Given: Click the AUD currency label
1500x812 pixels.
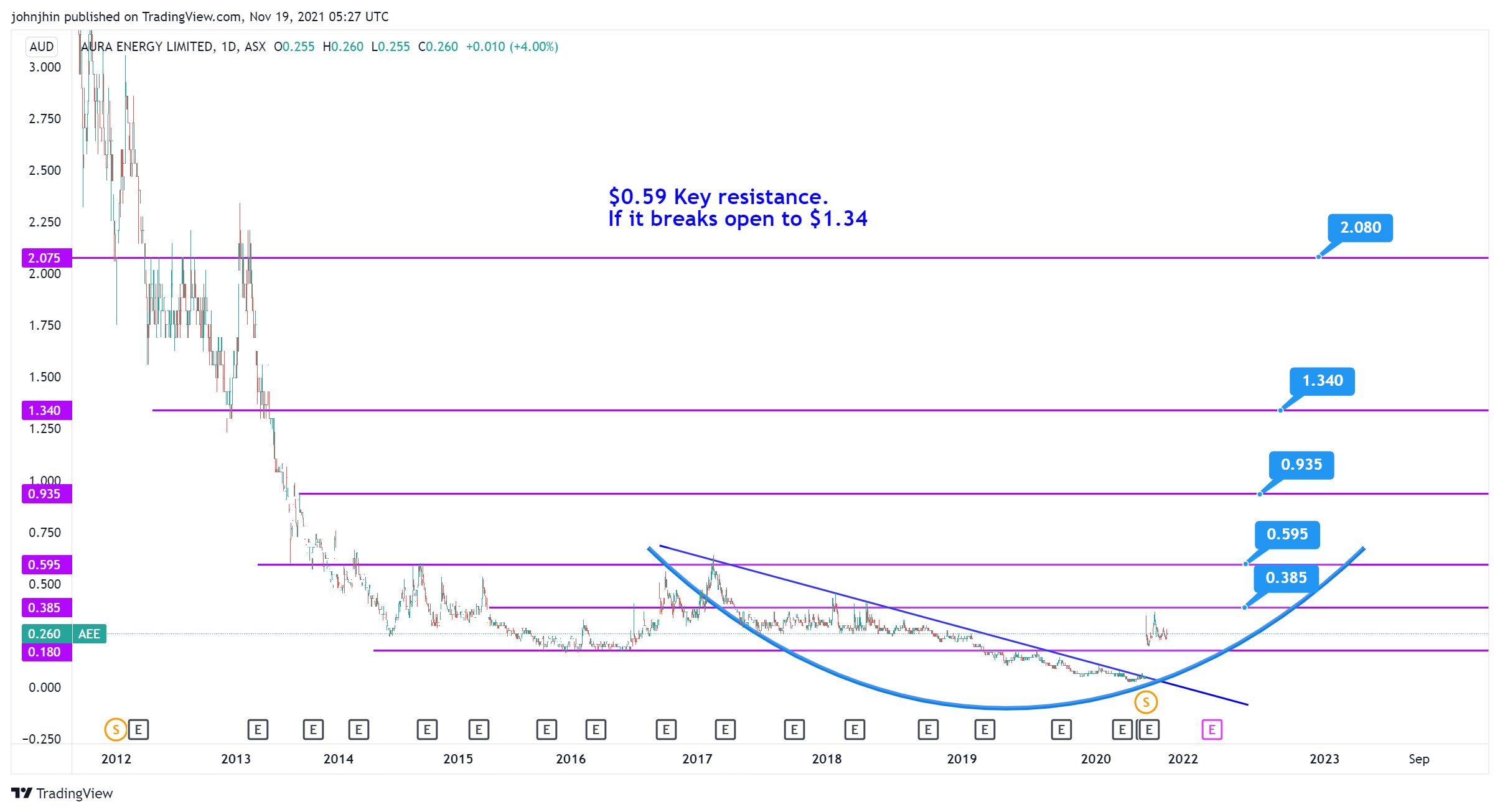Looking at the screenshot, I should (42, 47).
